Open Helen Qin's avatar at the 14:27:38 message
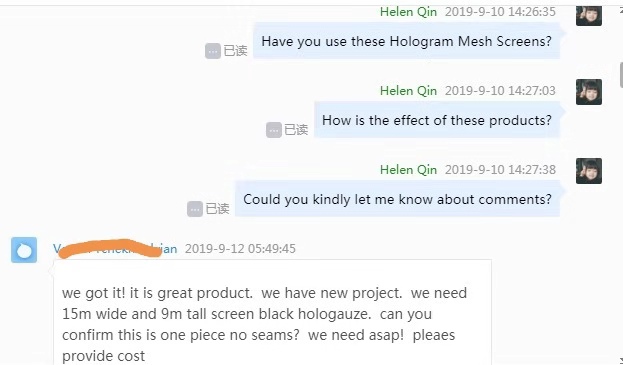This screenshot has width=623, height=365. pyautogui.click(x=589, y=171)
